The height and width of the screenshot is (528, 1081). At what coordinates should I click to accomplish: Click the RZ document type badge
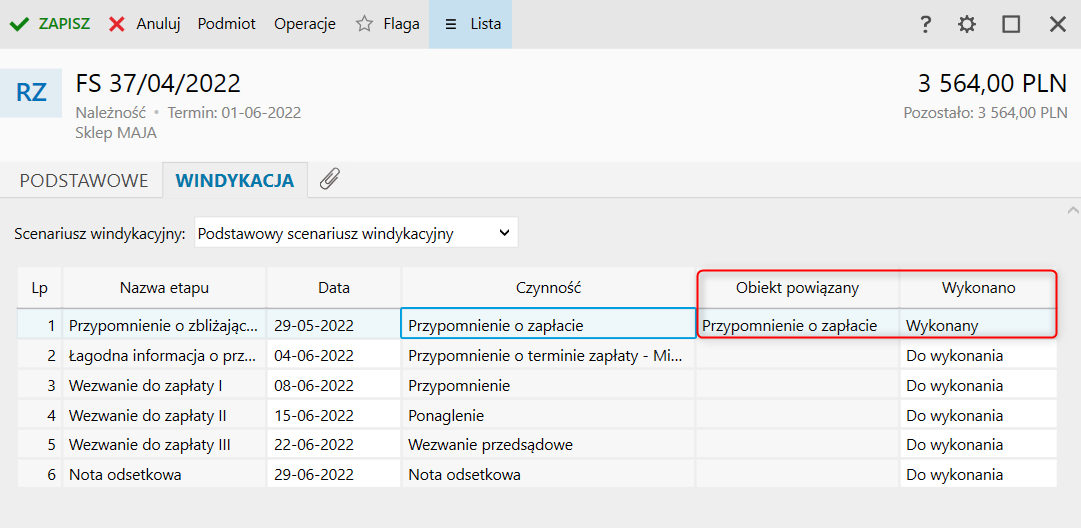pos(31,93)
